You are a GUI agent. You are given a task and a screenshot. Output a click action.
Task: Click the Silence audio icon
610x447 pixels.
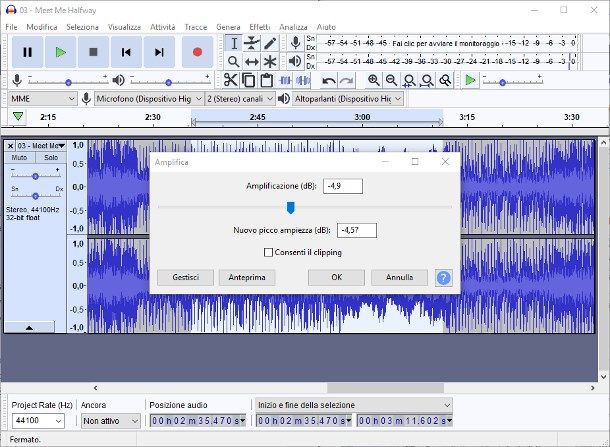303,81
